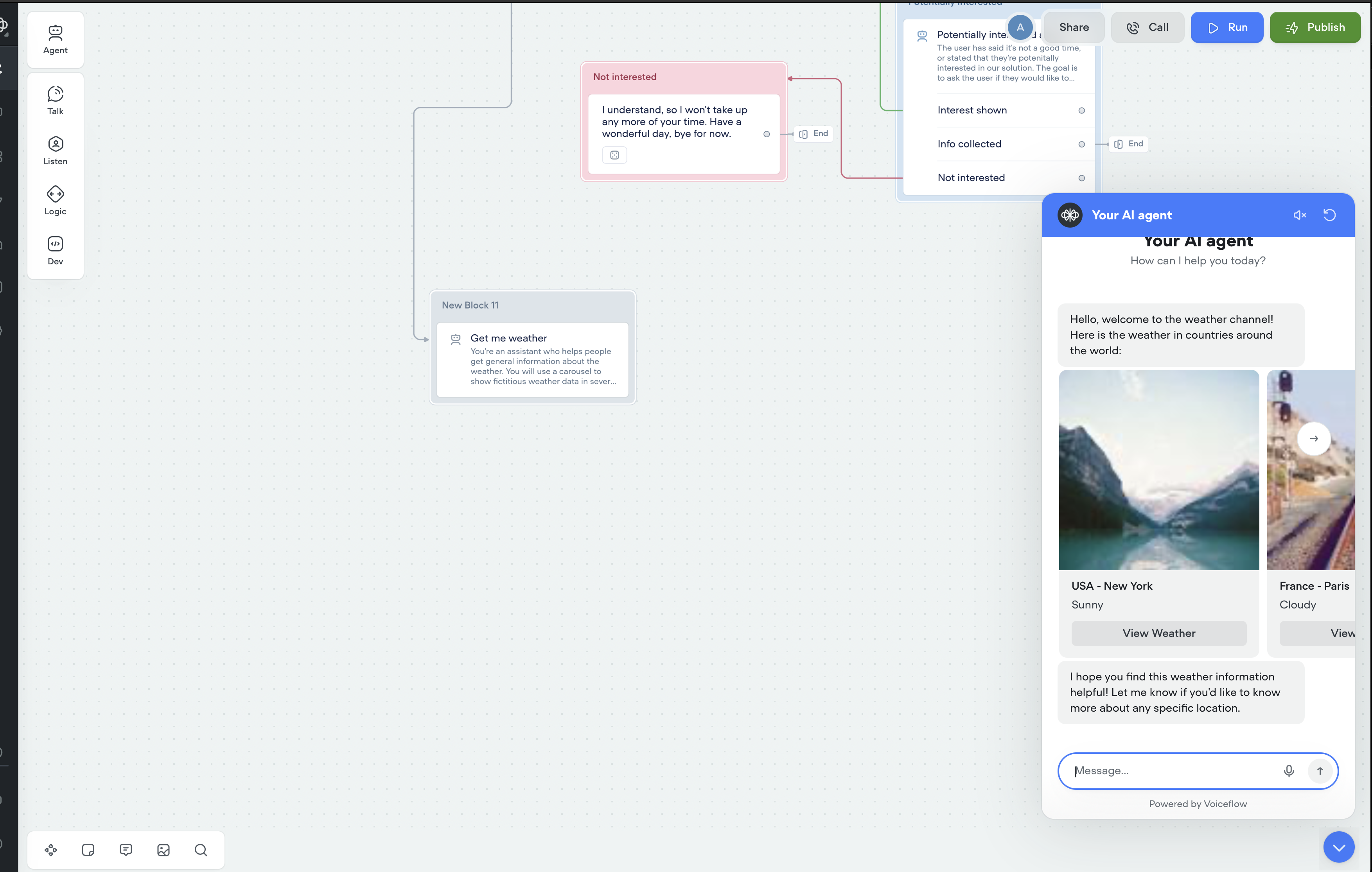Viewport: 1372px width, 872px height.
Task: Send message with the up-arrow button
Action: click(x=1320, y=771)
